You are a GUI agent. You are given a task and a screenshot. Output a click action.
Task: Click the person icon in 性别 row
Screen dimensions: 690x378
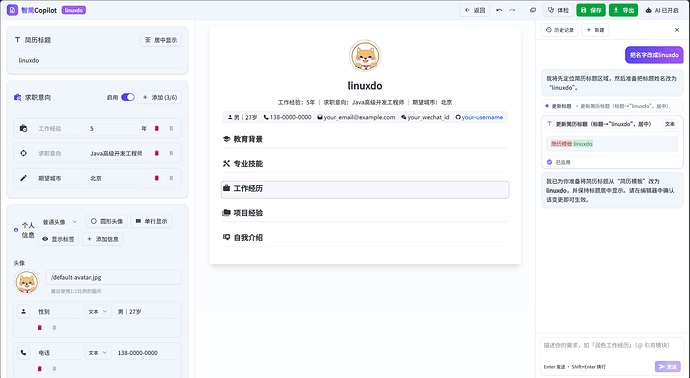point(23,312)
